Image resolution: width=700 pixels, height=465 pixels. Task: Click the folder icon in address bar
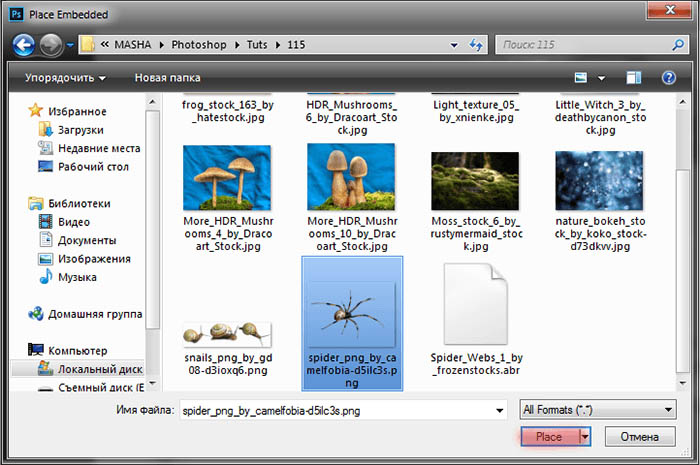(88, 45)
